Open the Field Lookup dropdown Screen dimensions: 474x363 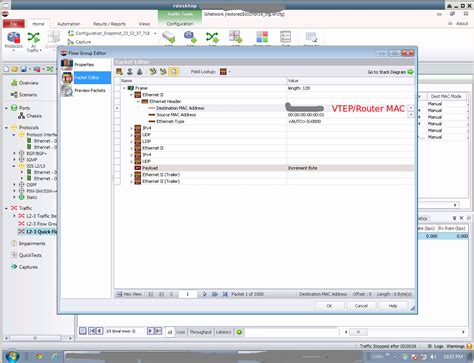tap(230, 72)
